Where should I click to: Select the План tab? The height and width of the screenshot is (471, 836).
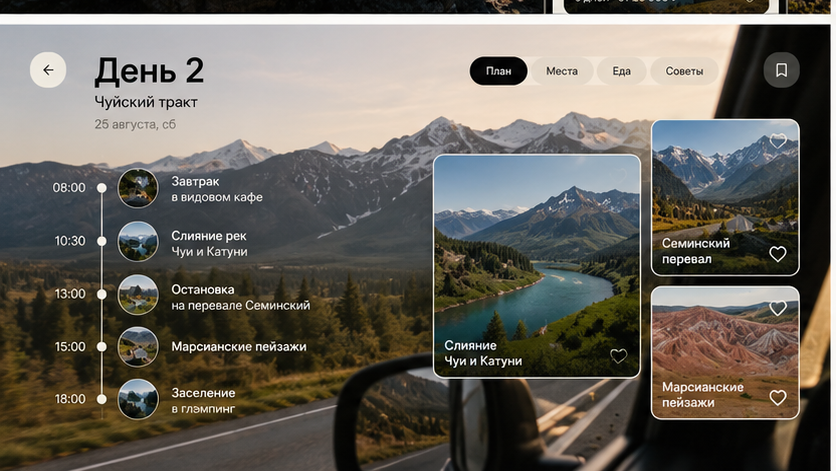click(x=499, y=71)
